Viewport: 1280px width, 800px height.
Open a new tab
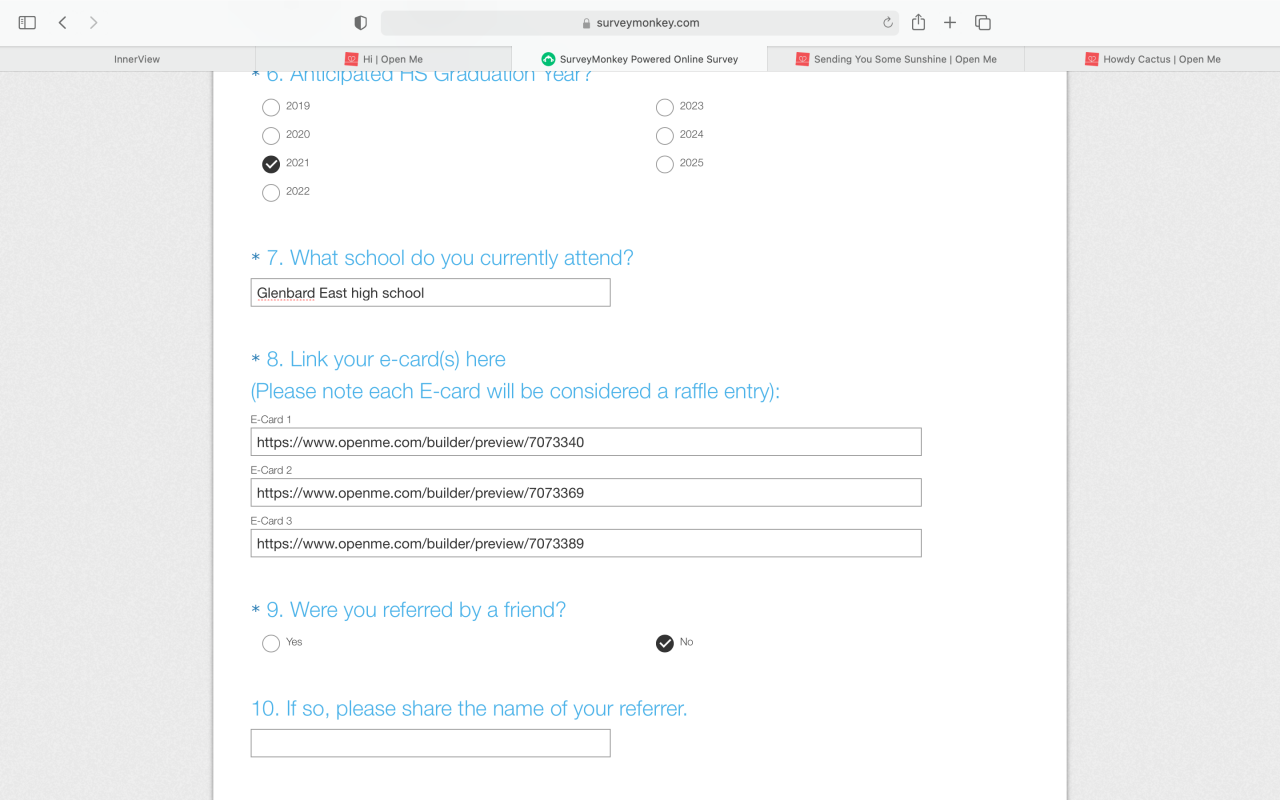click(950, 23)
